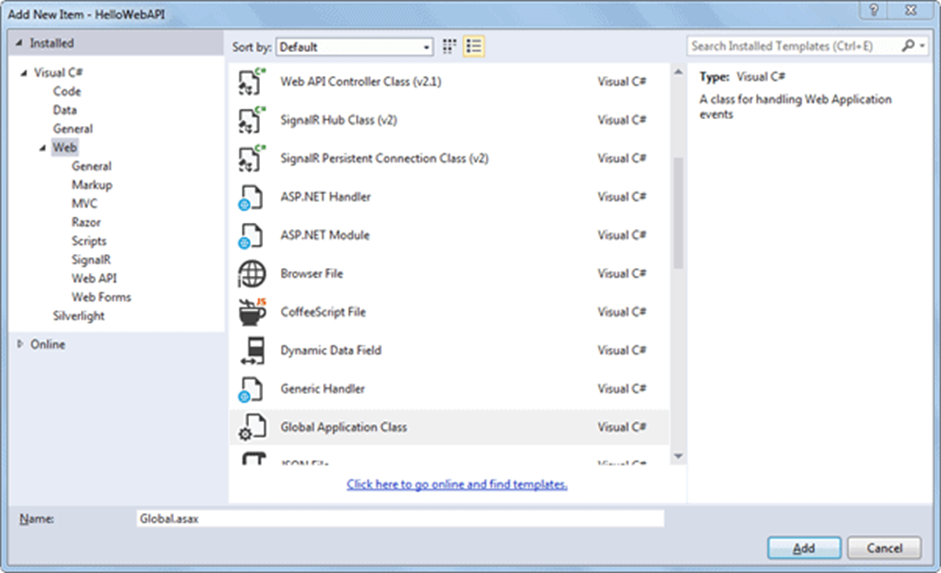Select the Online node label

pyautogui.click(x=47, y=344)
